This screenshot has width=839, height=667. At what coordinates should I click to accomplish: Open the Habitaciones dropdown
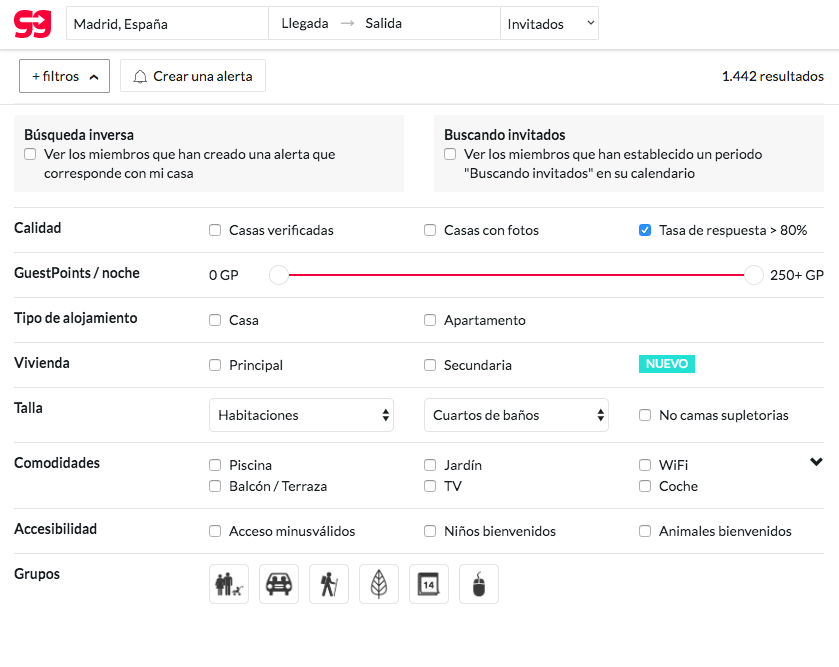click(301, 414)
